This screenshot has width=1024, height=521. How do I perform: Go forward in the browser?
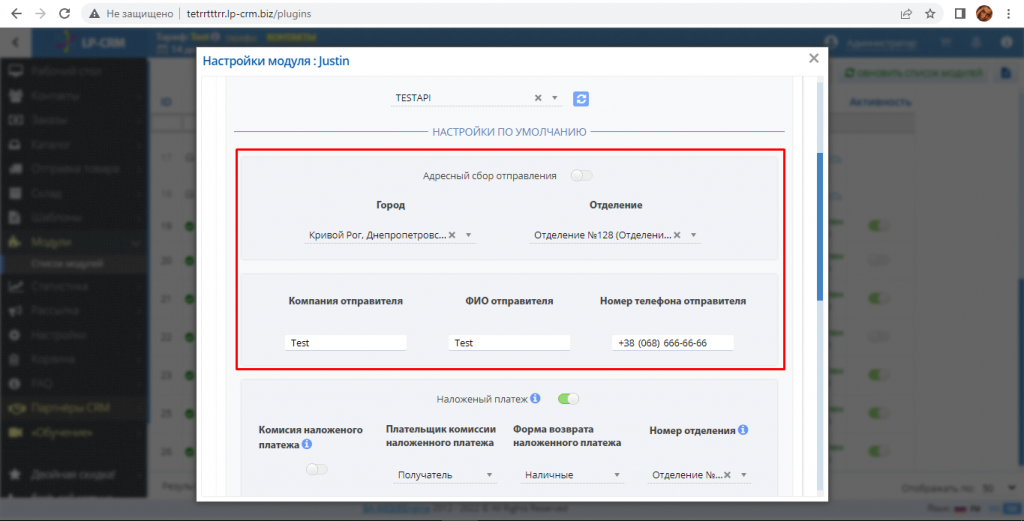40,14
